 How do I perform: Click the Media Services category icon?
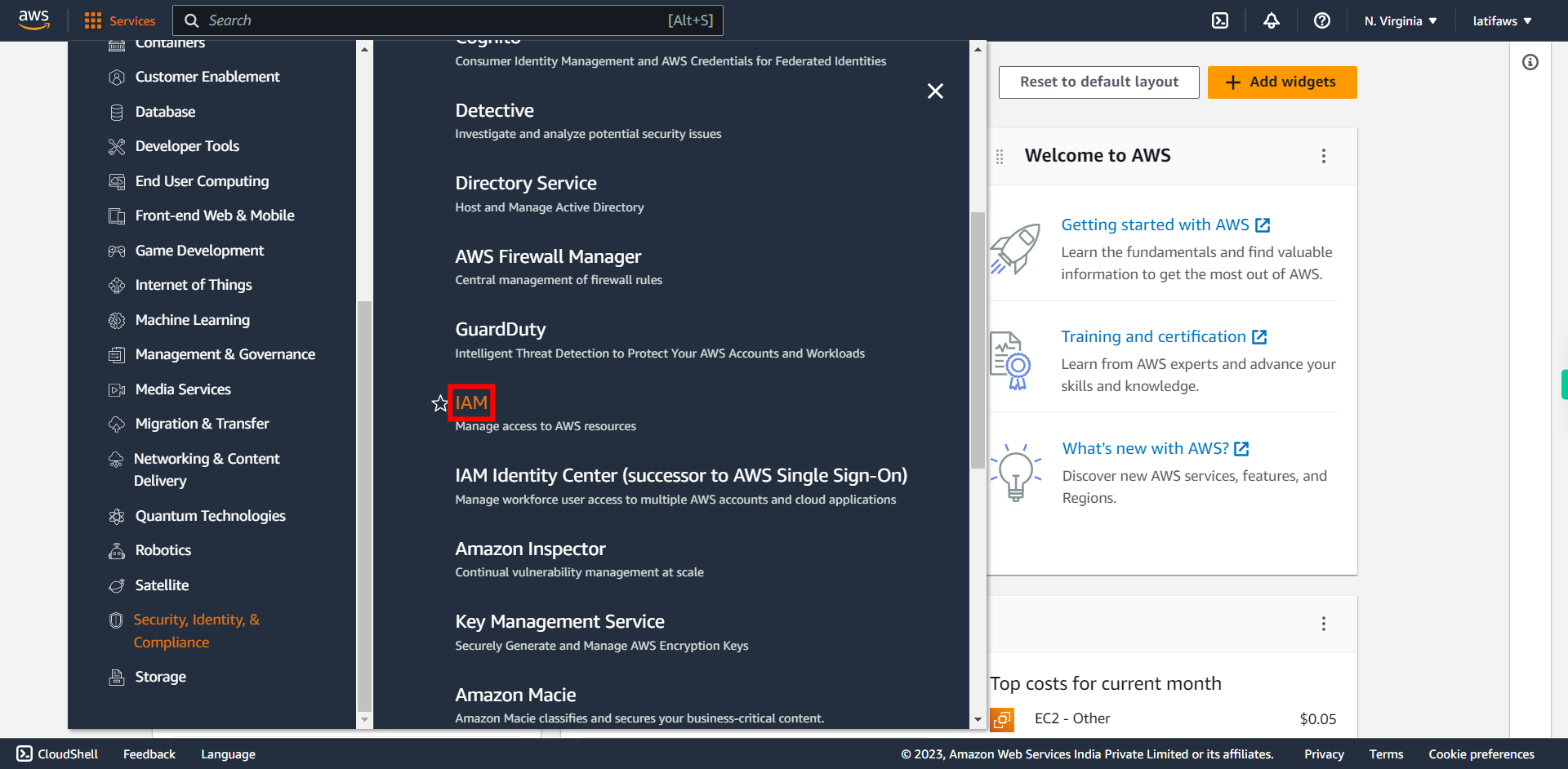coord(117,389)
